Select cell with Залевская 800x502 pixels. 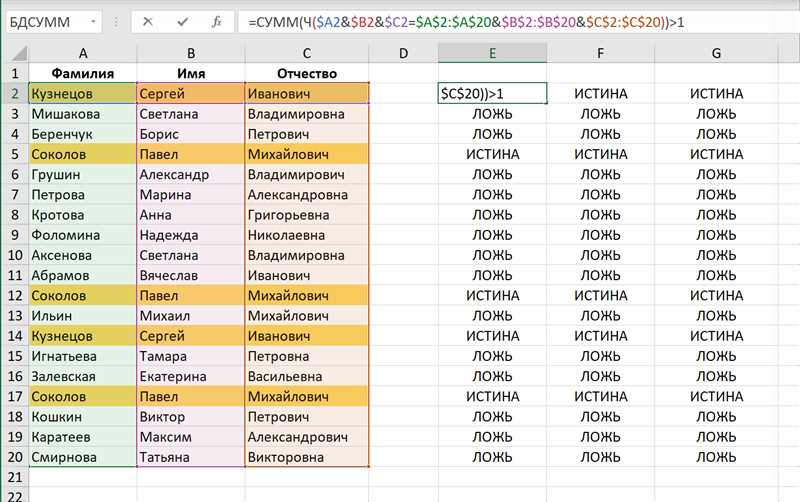(x=83, y=376)
